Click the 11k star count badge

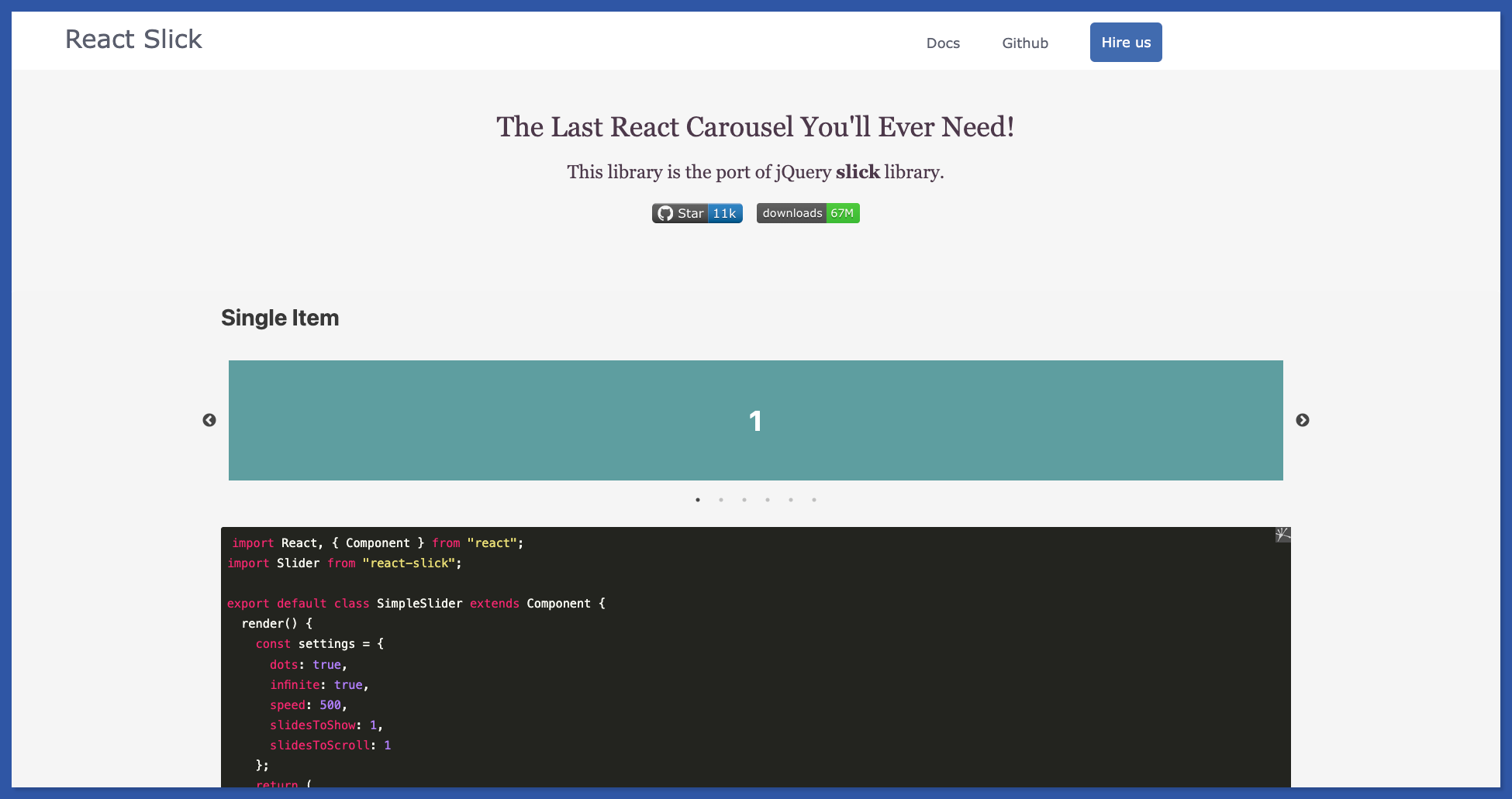(x=725, y=213)
